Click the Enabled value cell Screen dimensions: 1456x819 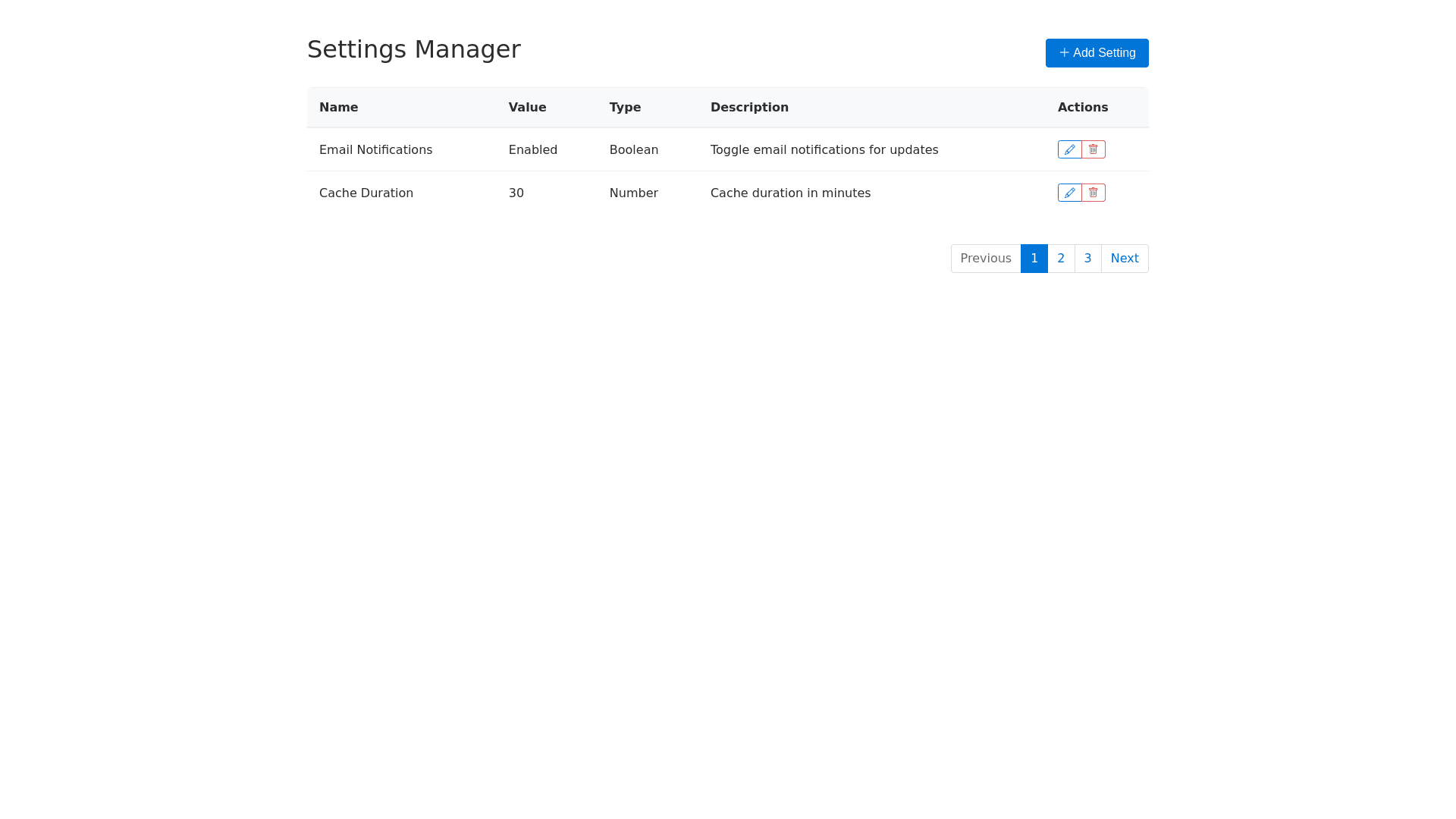point(532,150)
